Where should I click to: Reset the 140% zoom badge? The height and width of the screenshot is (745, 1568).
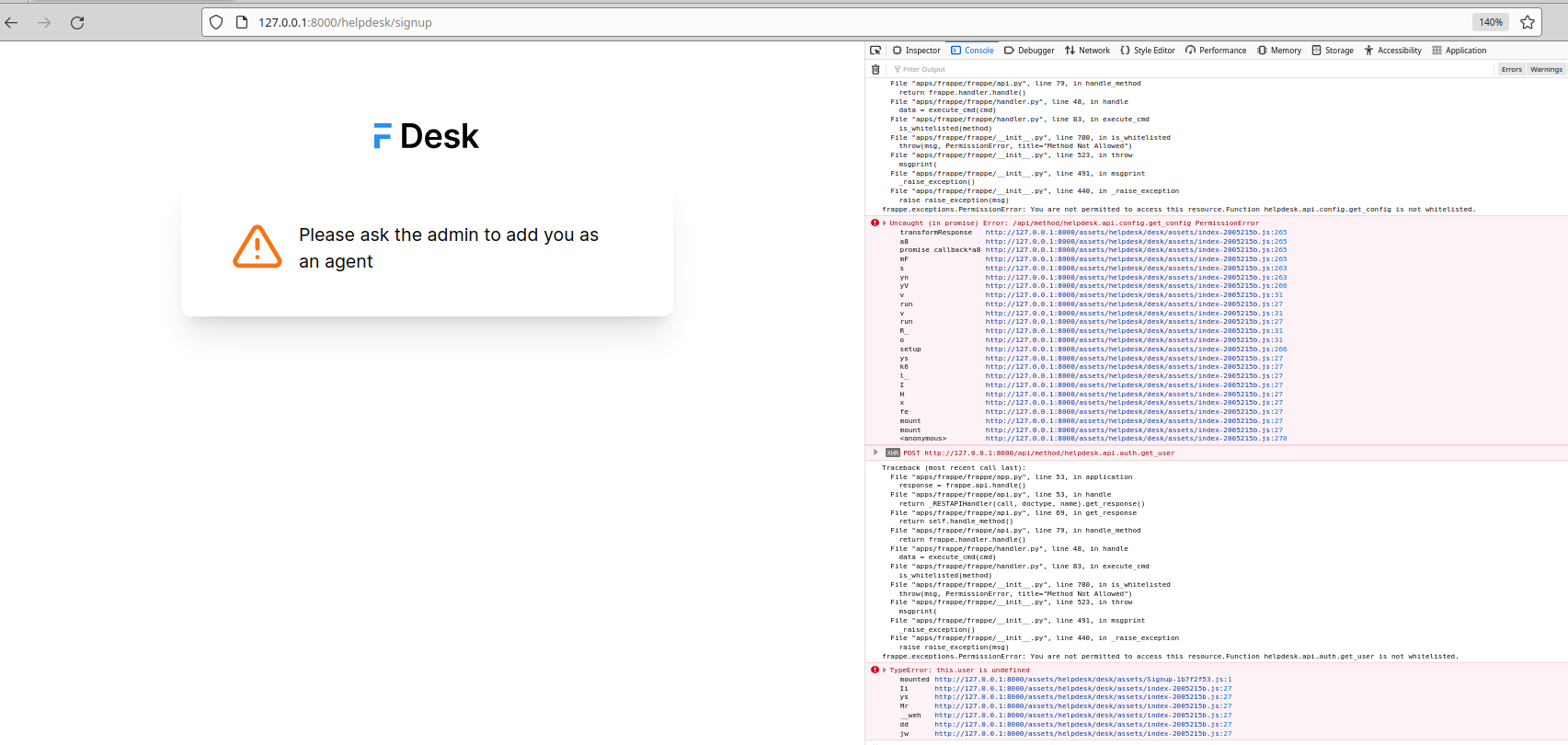point(1491,22)
